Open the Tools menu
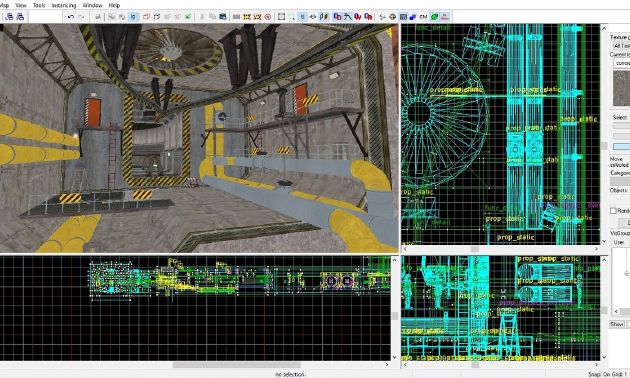630x378 pixels. (39, 5)
